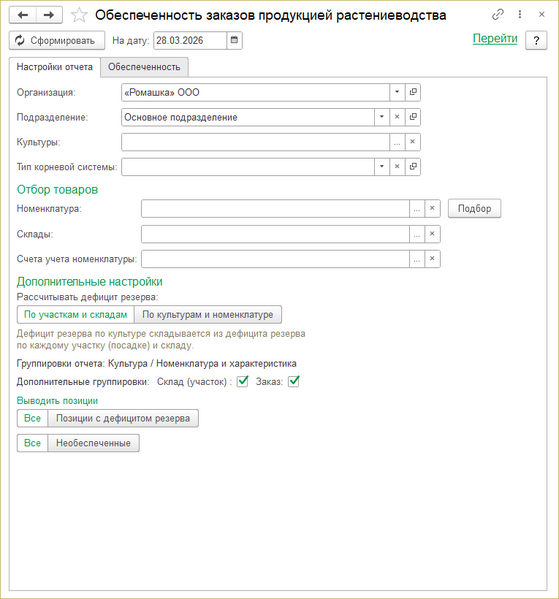Switch to the Настройки отчета tab
Image resolution: width=559 pixels, height=599 pixels.
click(x=55, y=67)
